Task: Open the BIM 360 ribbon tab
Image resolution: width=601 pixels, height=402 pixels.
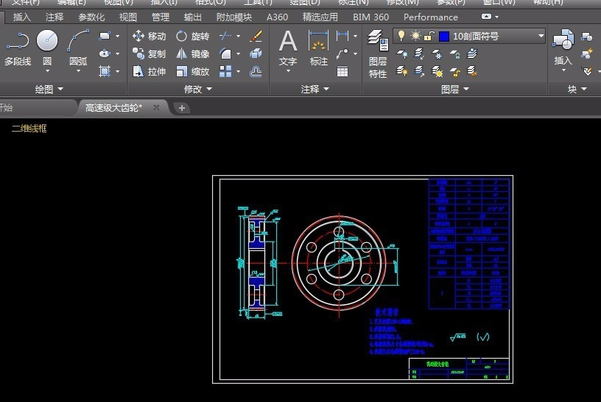Action: tap(371, 17)
